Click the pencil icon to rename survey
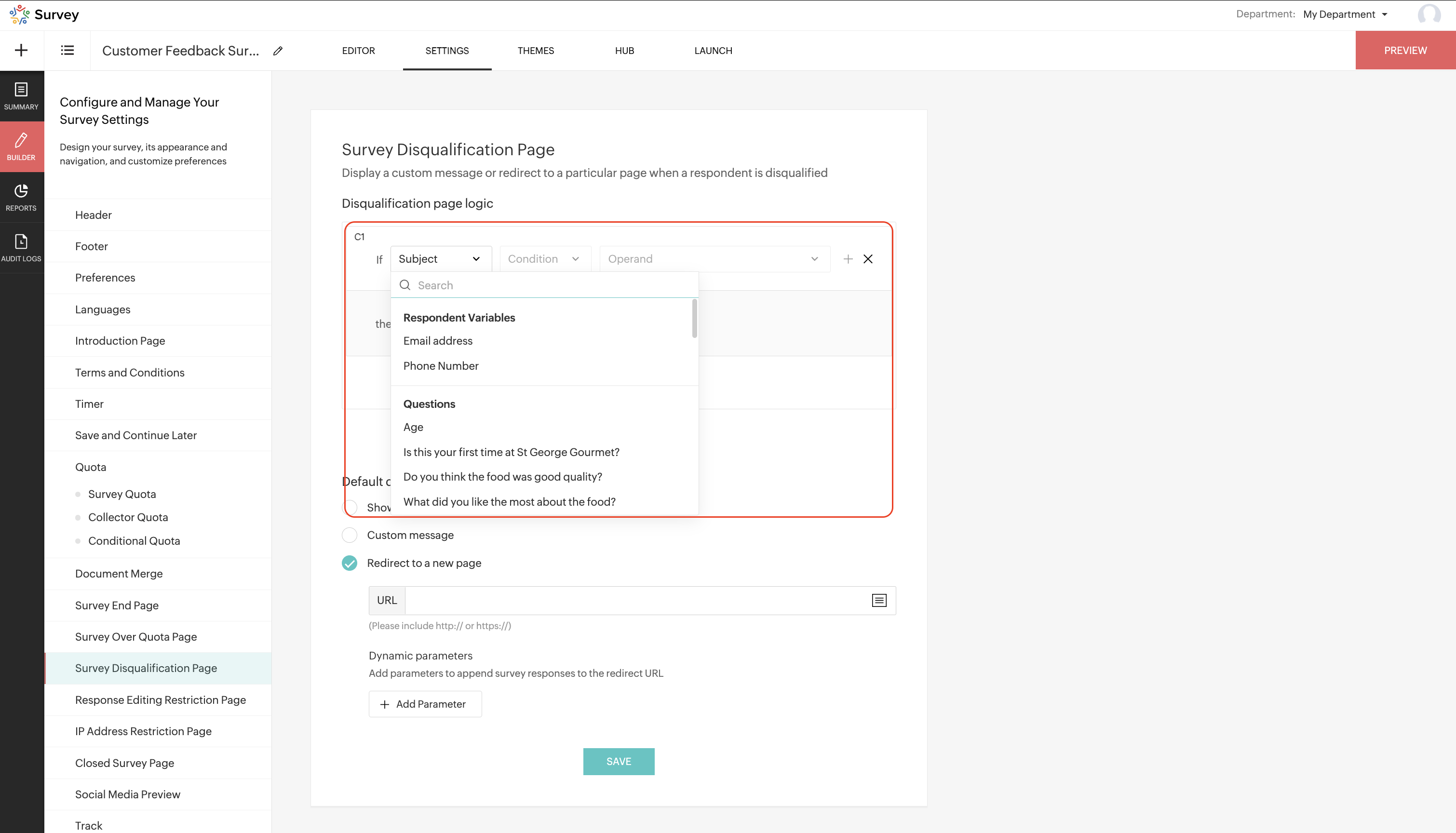The height and width of the screenshot is (833, 1456). [x=278, y=51]
